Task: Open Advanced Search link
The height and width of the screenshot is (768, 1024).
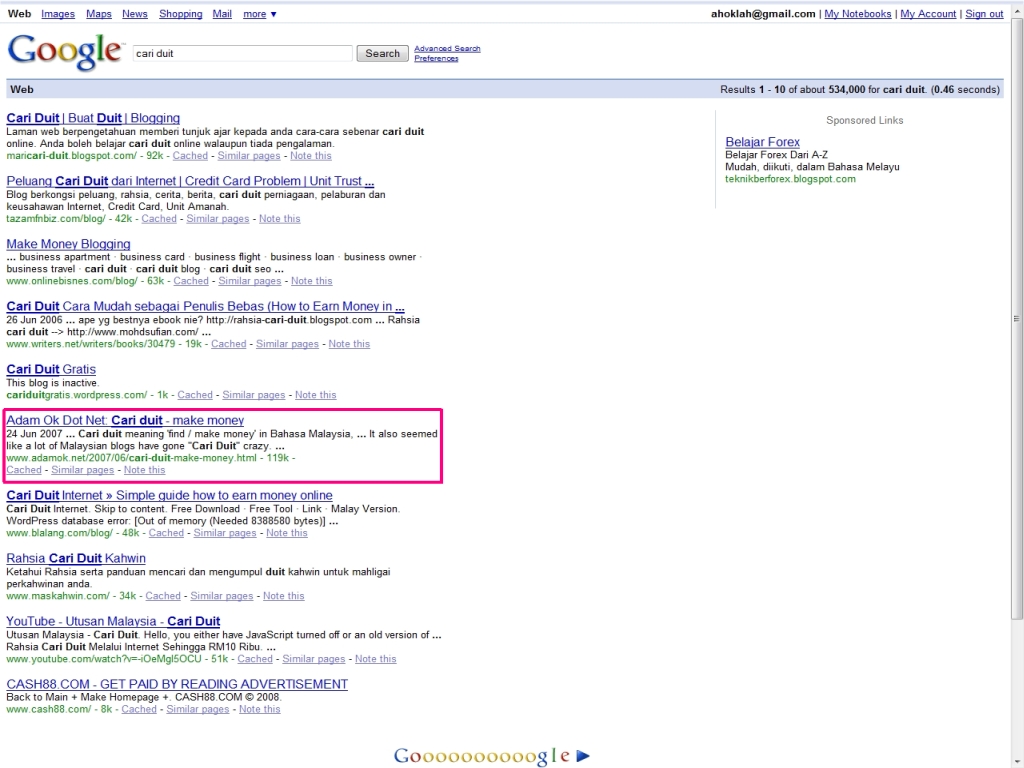Action: click(x=447, y=48)
